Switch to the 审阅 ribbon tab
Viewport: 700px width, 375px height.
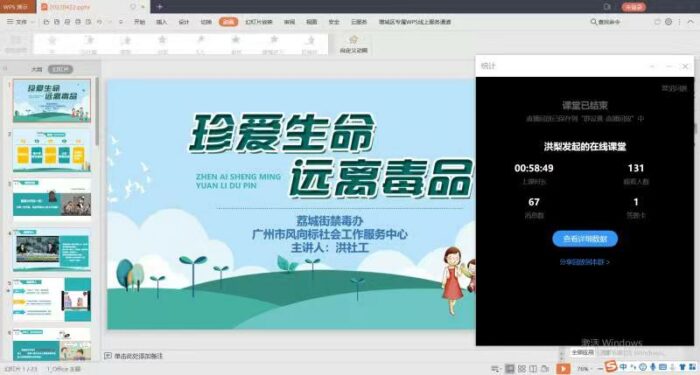click(x=289, y=21)
